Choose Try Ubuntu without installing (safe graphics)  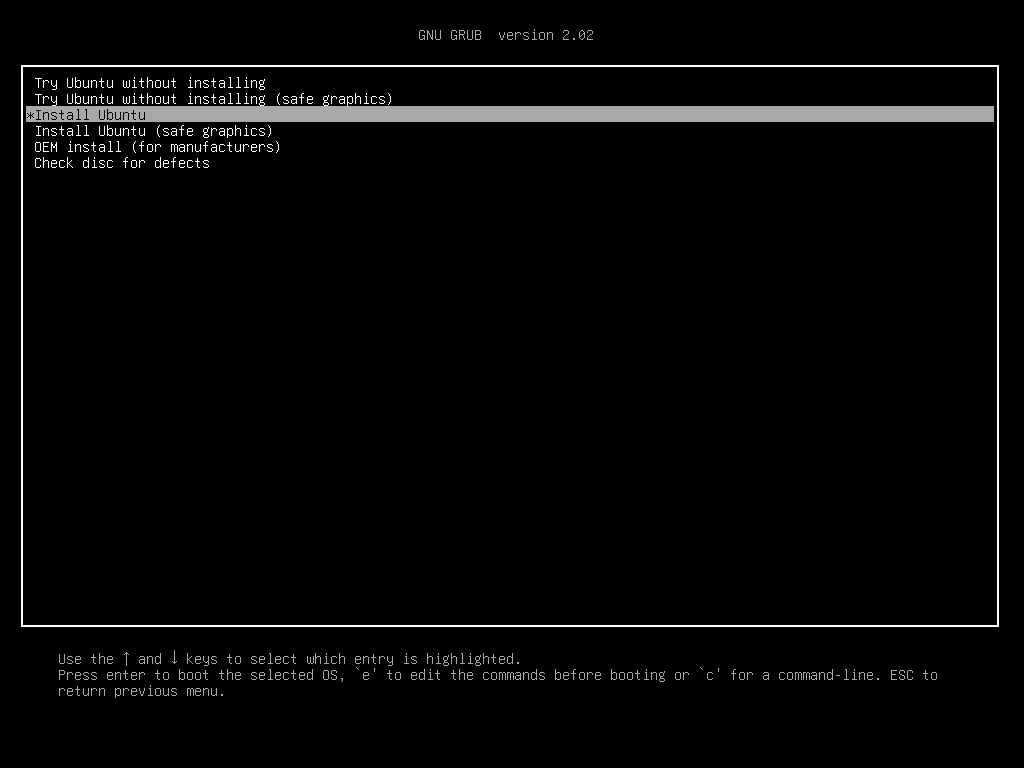[213, 99]
